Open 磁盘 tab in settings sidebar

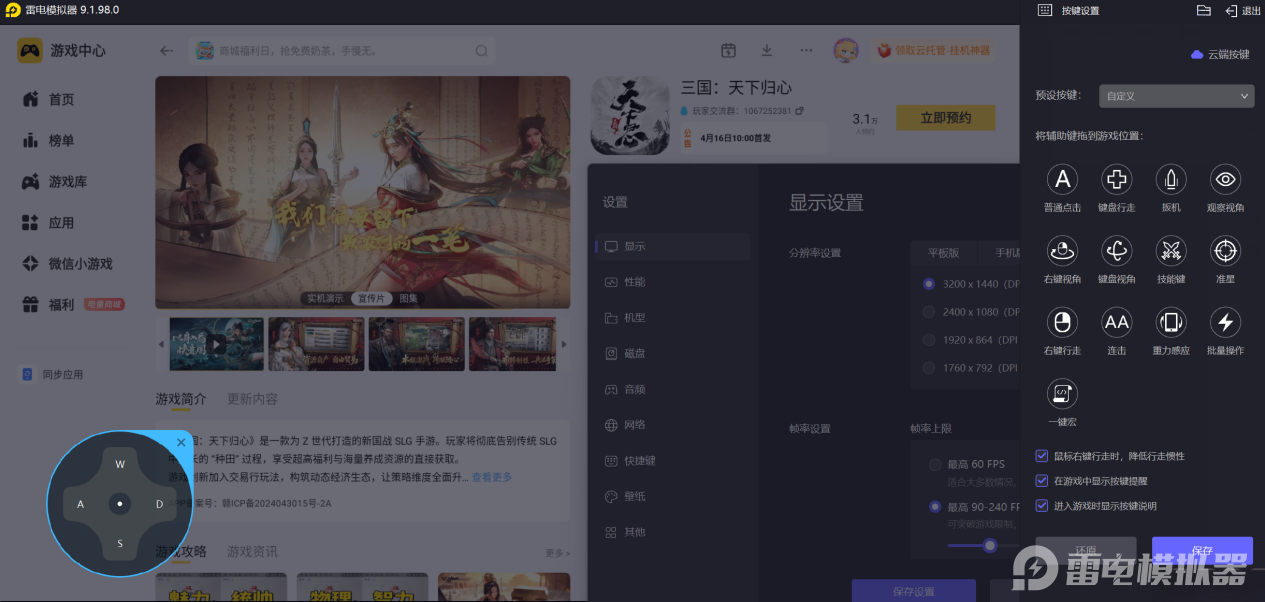coord(672,354)
